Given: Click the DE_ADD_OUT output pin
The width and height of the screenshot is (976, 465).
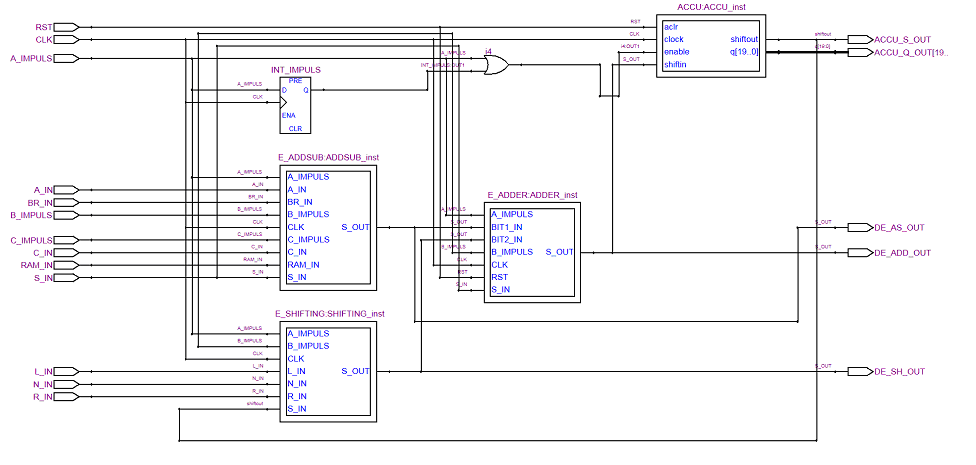Looking at the screenshot, I should [x=861, y=253].
